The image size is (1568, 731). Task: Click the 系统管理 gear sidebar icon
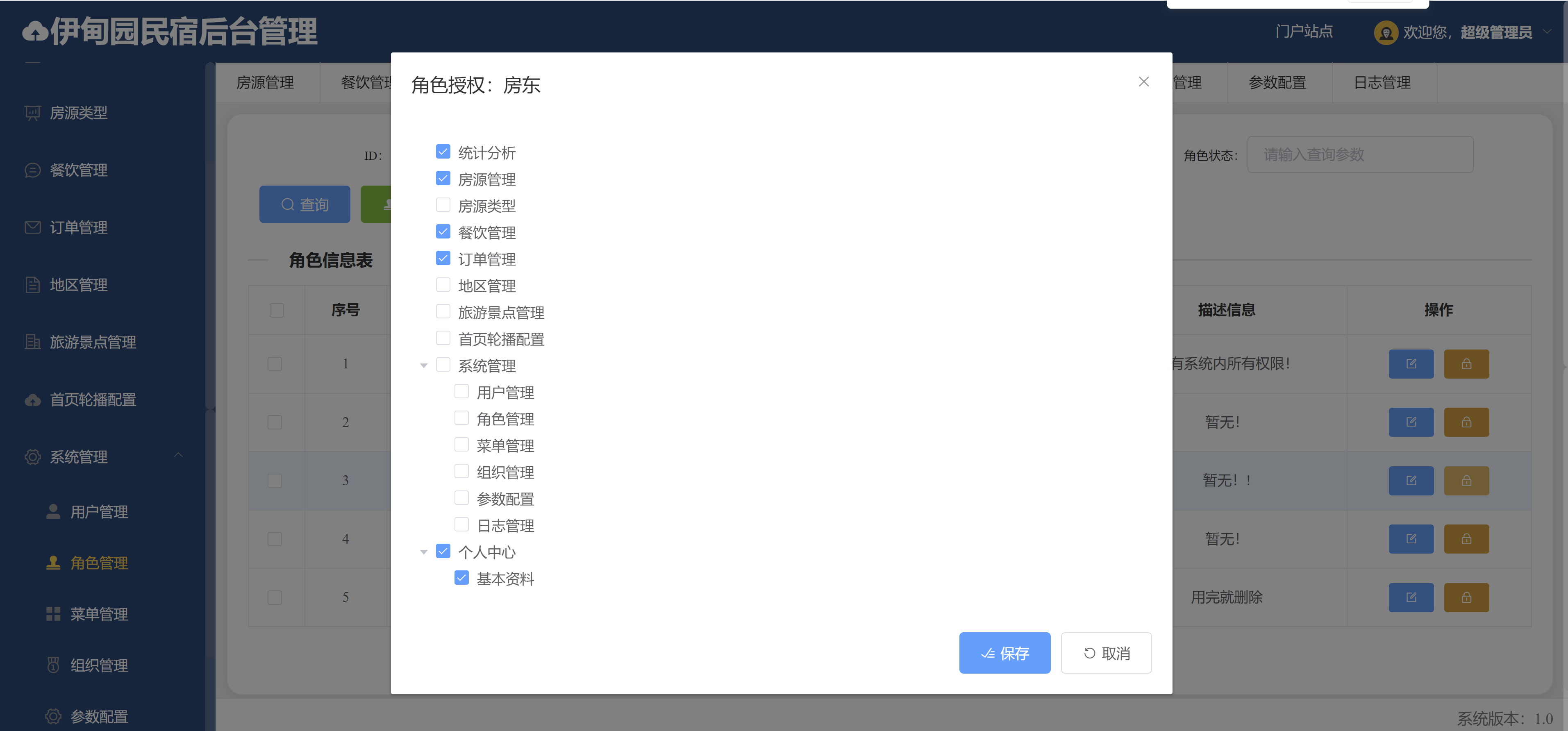33,456
